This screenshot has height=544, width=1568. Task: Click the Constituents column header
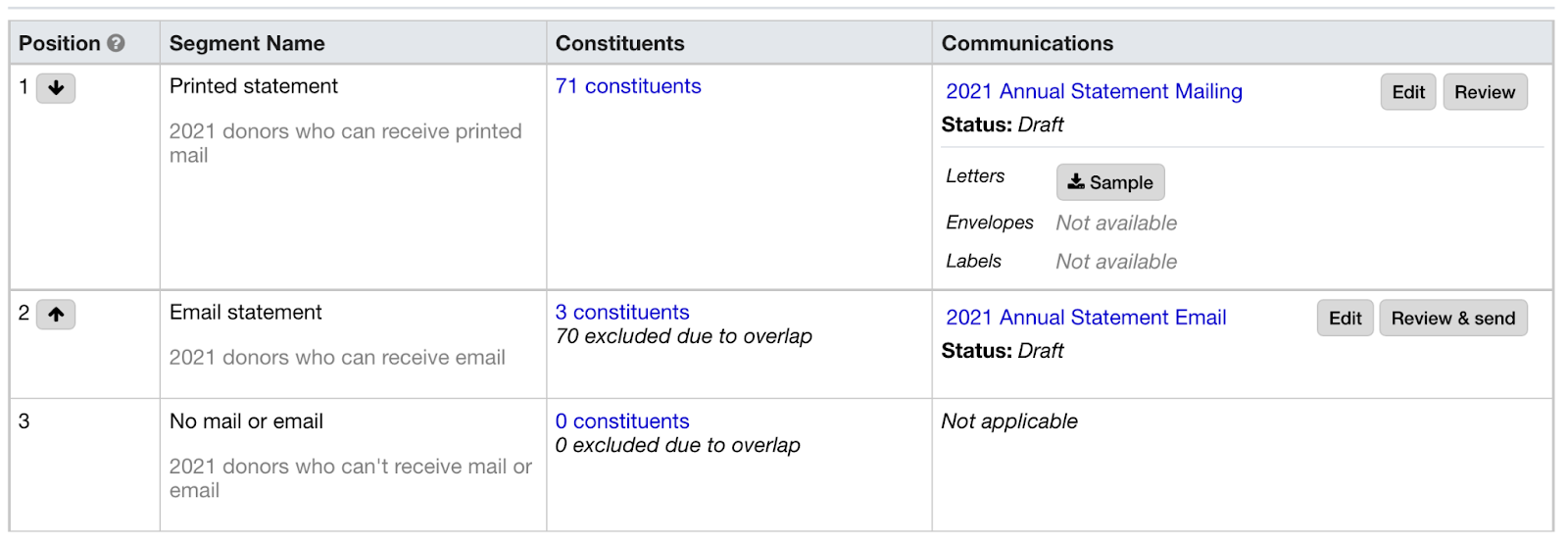[620, 43]
